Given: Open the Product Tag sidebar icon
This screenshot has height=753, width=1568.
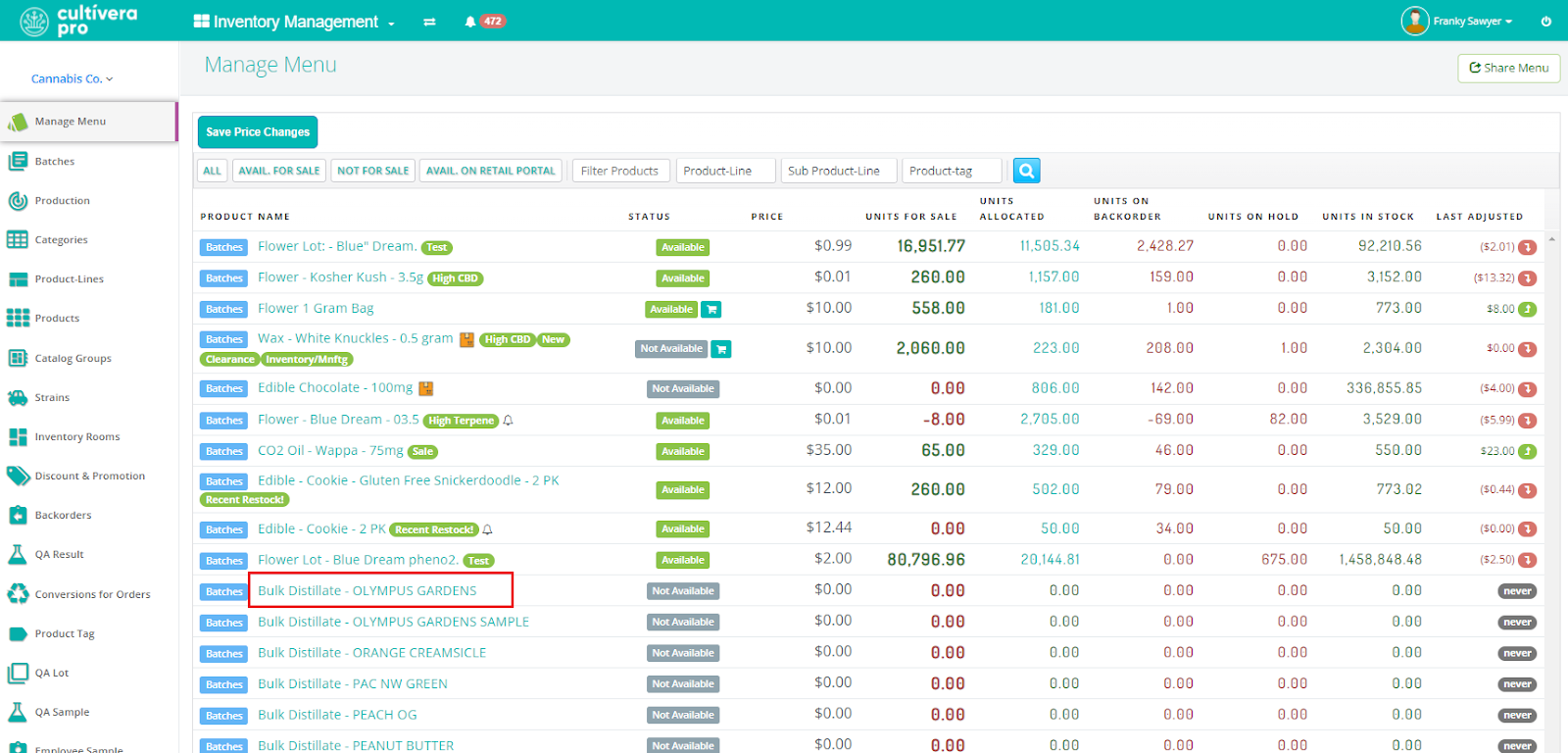Looking at the screenshot, I should tap(17, 633).
